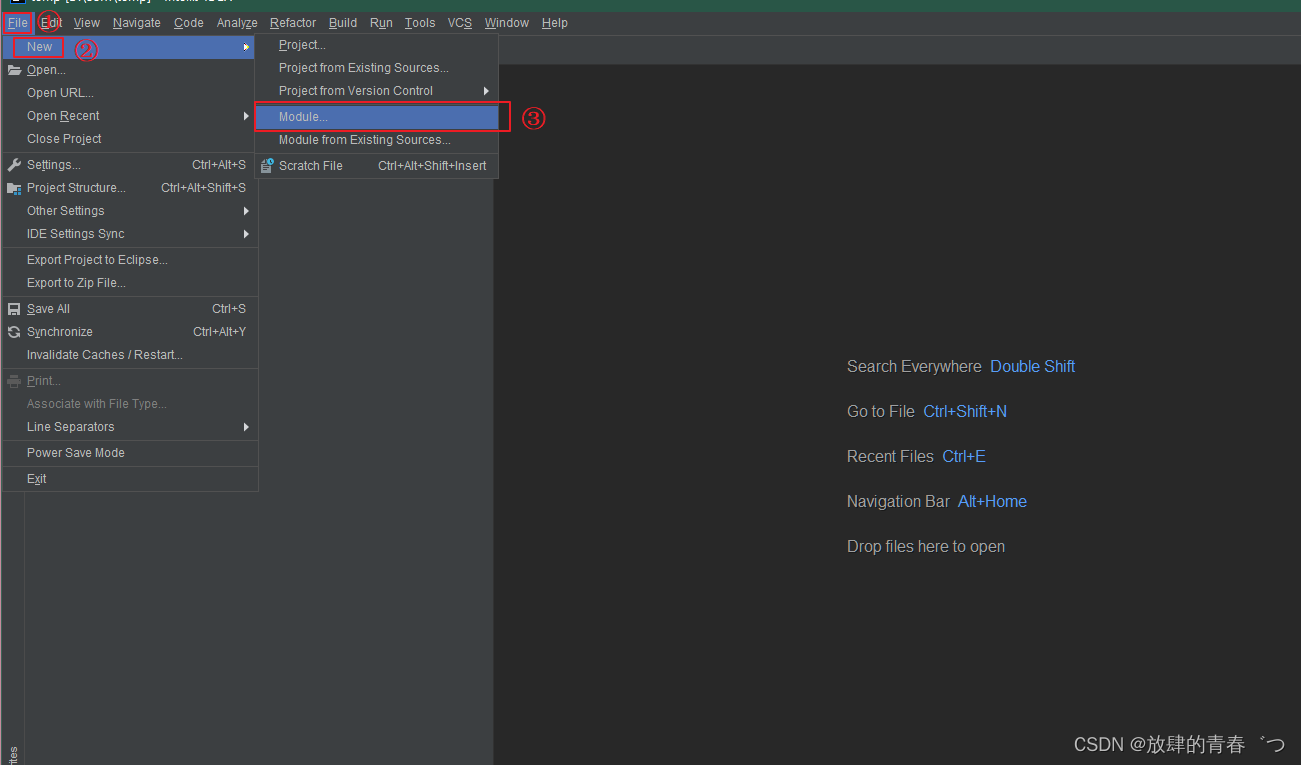This screenshot has height=765, width=1301.
Task: Open the Analyze menu
Action: pyautogui.click(x=237, y=23)
